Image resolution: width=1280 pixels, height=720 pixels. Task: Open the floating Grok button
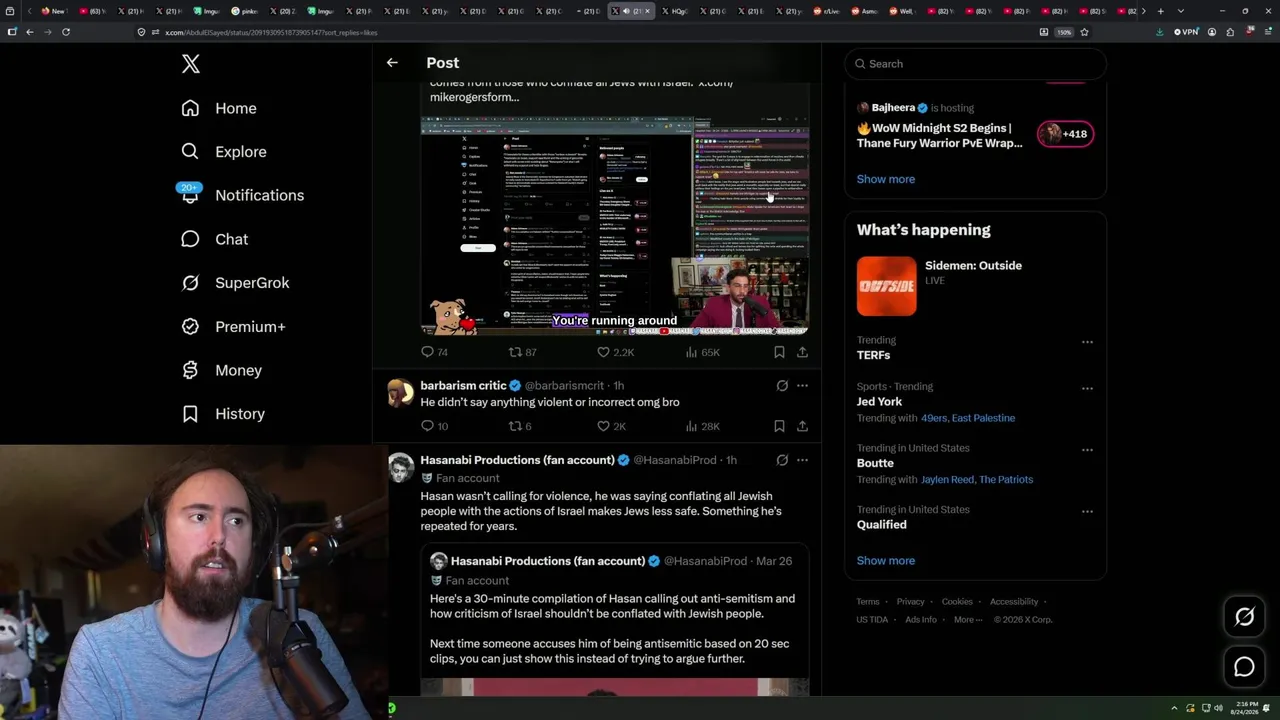click(1244, 617)
